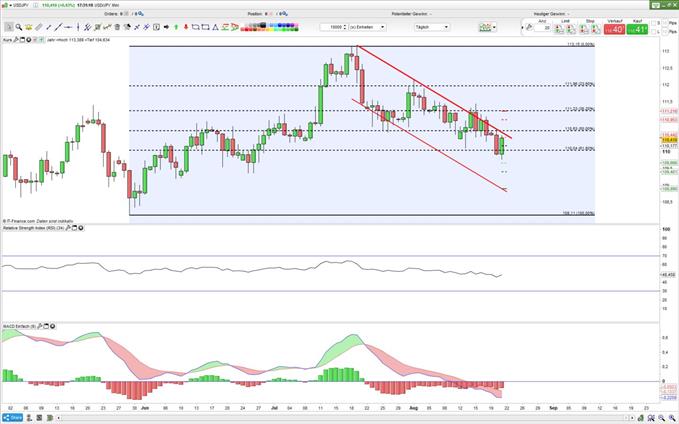This screenshot has height=424, width=679.
Task: Select the black right arrow tool
Action: pyautogui.click(x=166, y=27)
